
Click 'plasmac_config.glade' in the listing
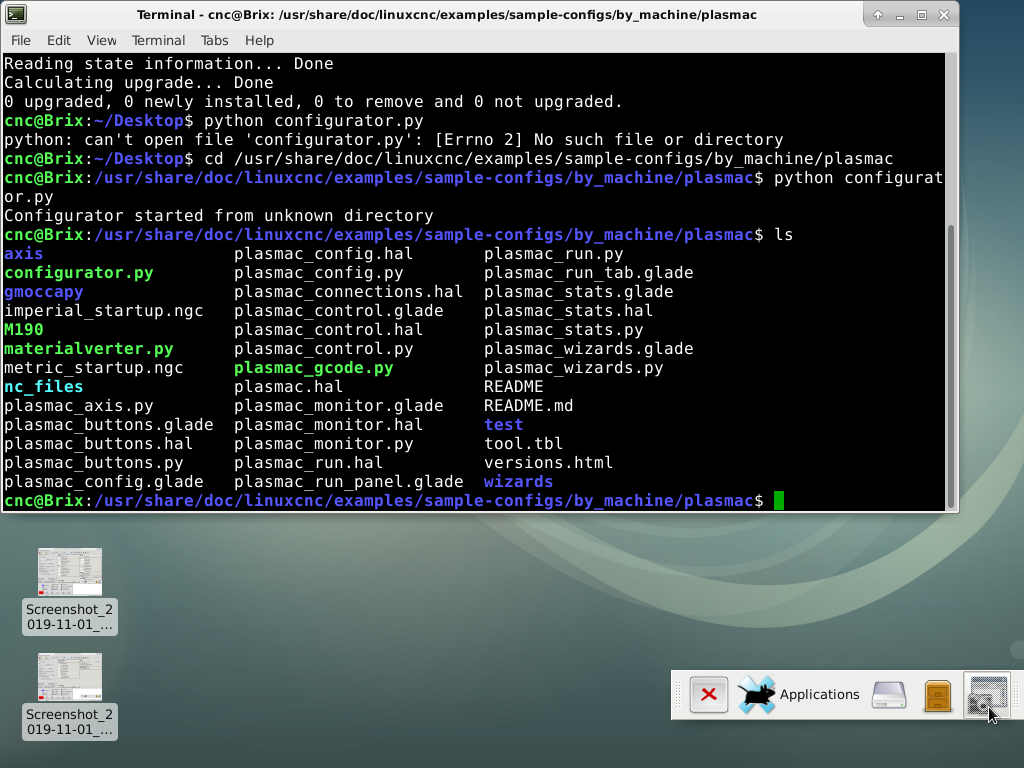[104, 482]
